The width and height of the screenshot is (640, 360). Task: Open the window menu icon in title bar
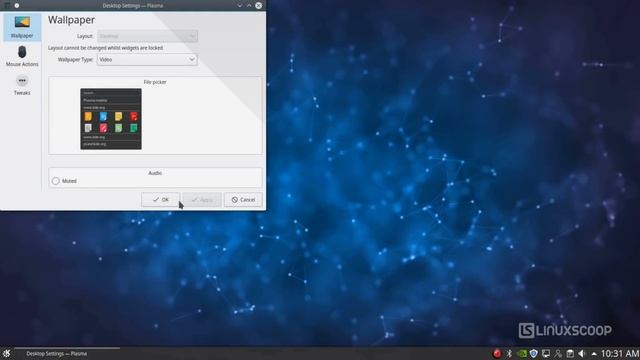click(x=7, y=5)
